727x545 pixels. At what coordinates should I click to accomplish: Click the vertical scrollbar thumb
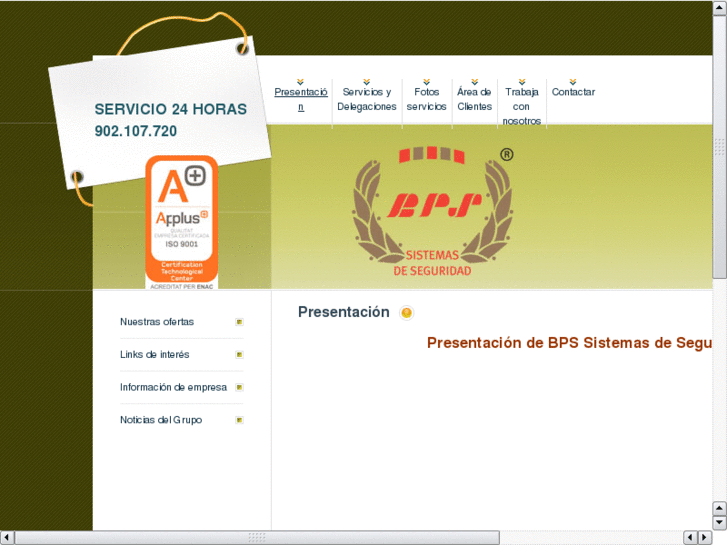720,147
